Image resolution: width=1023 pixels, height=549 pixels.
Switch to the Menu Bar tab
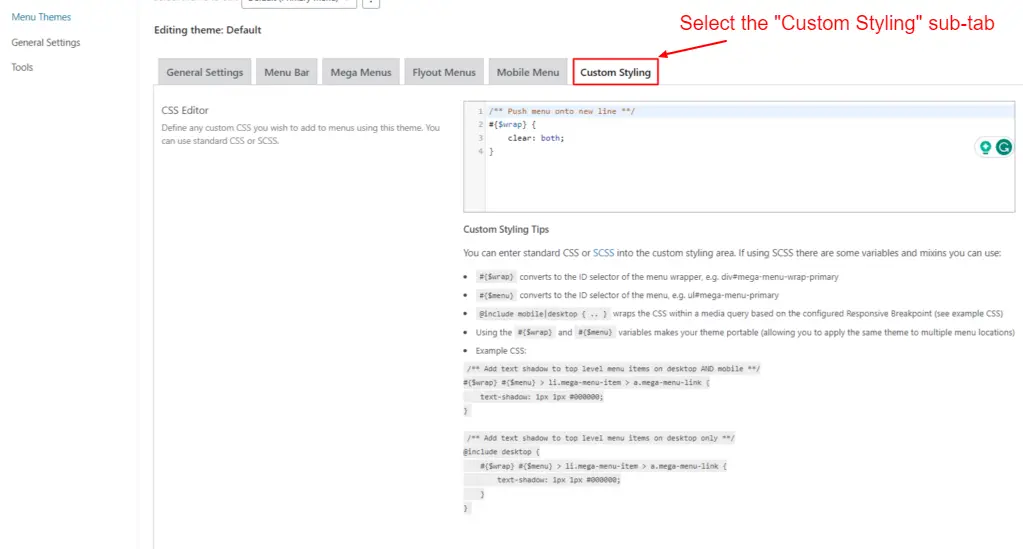click(x=286, y=72)
